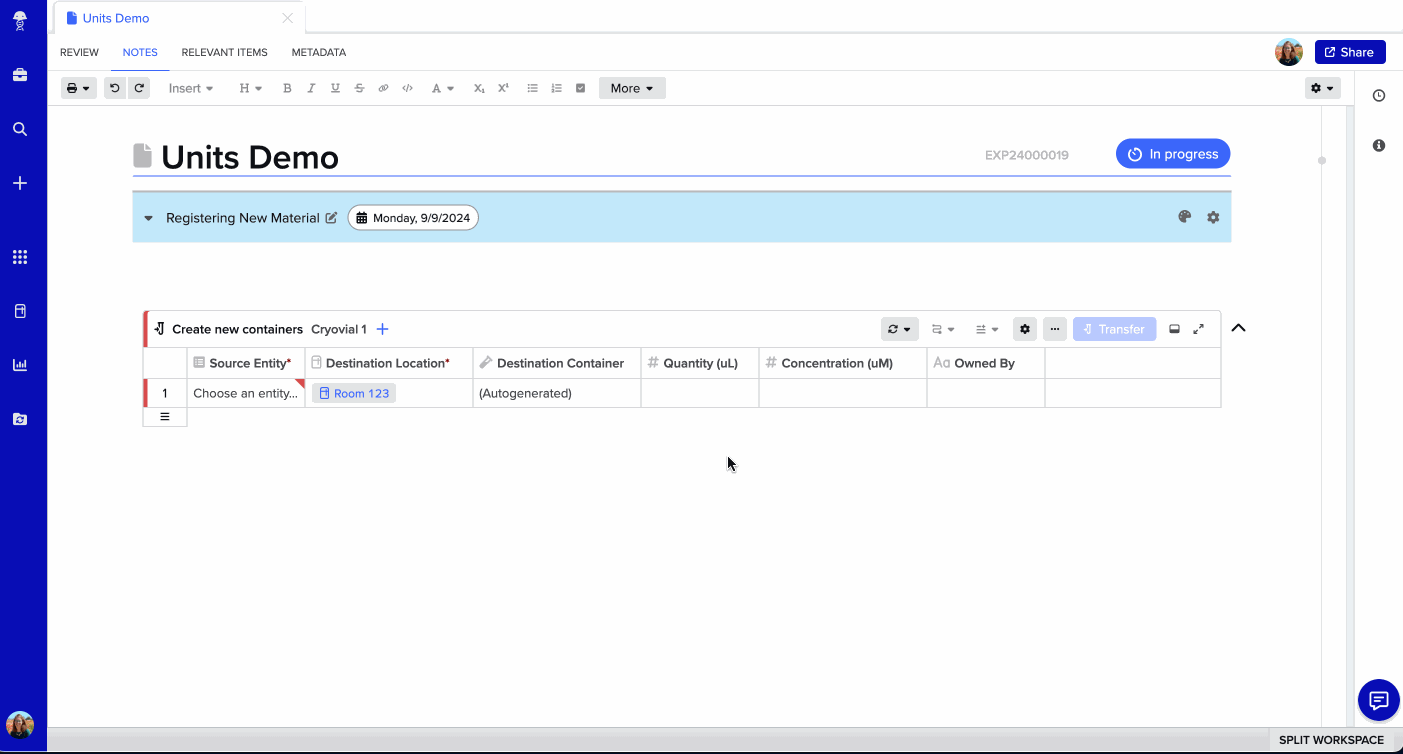Click the plus create icon in sidebar
Screen dimensions: 1403x754
(20, 183)
